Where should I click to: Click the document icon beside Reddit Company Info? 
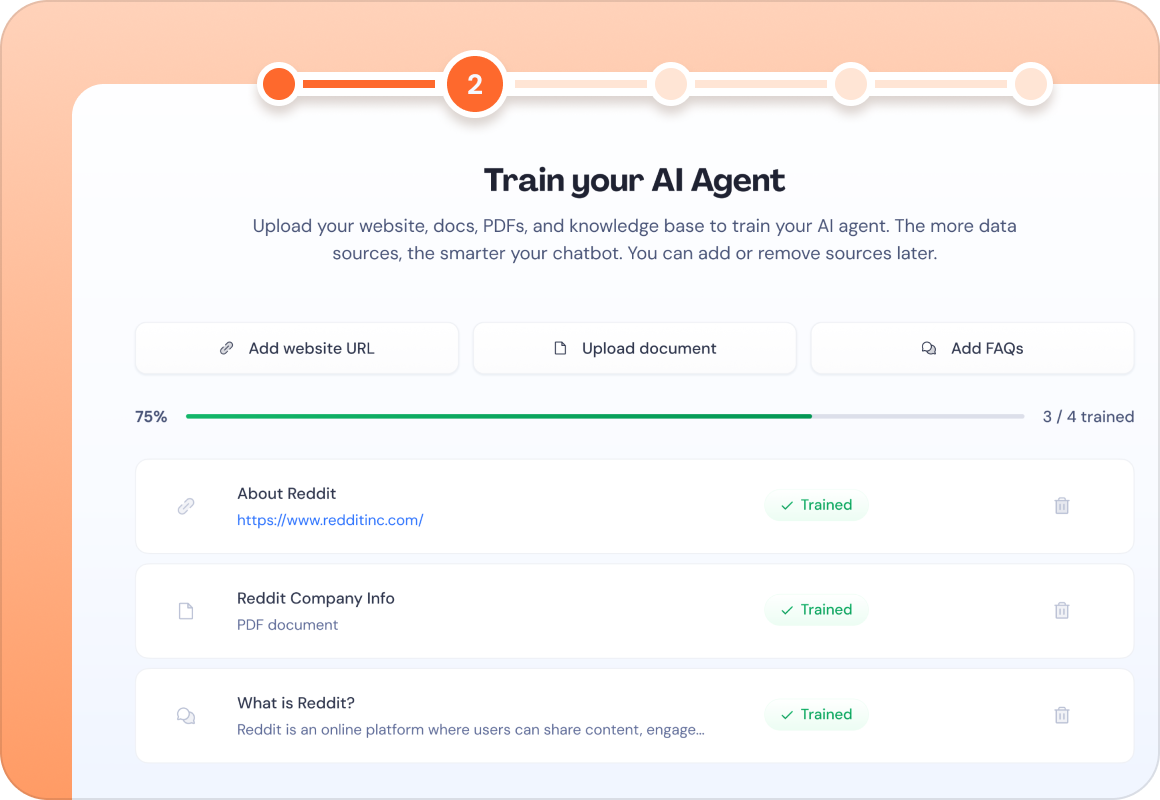(x=186, y=611)
